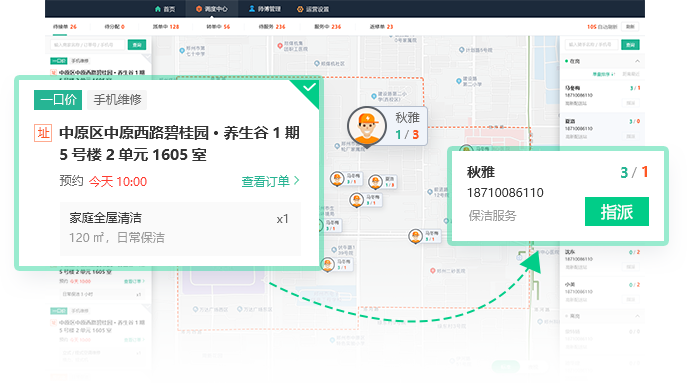Click the green 指派 assign button
Image resolution: width=687 pixels, height=383 pixels.
(617, 212)
